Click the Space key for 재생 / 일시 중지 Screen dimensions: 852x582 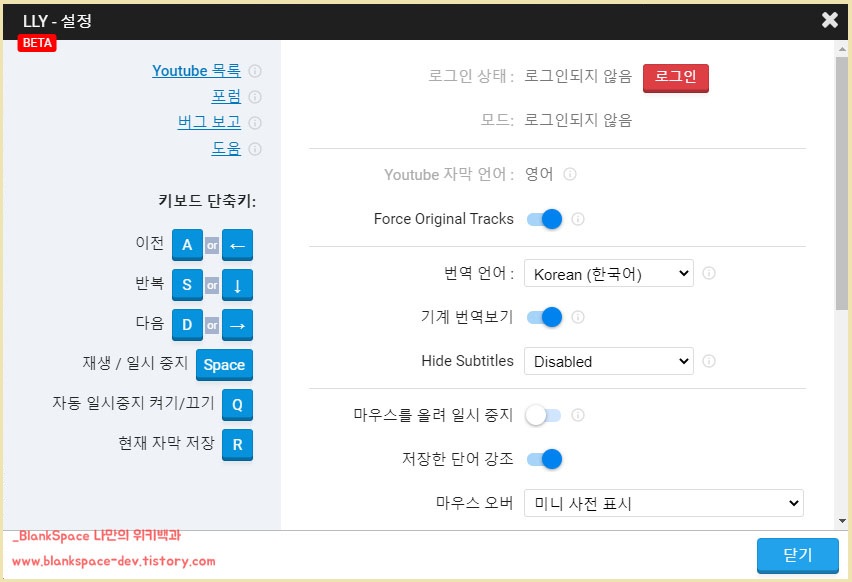[224, 365]
